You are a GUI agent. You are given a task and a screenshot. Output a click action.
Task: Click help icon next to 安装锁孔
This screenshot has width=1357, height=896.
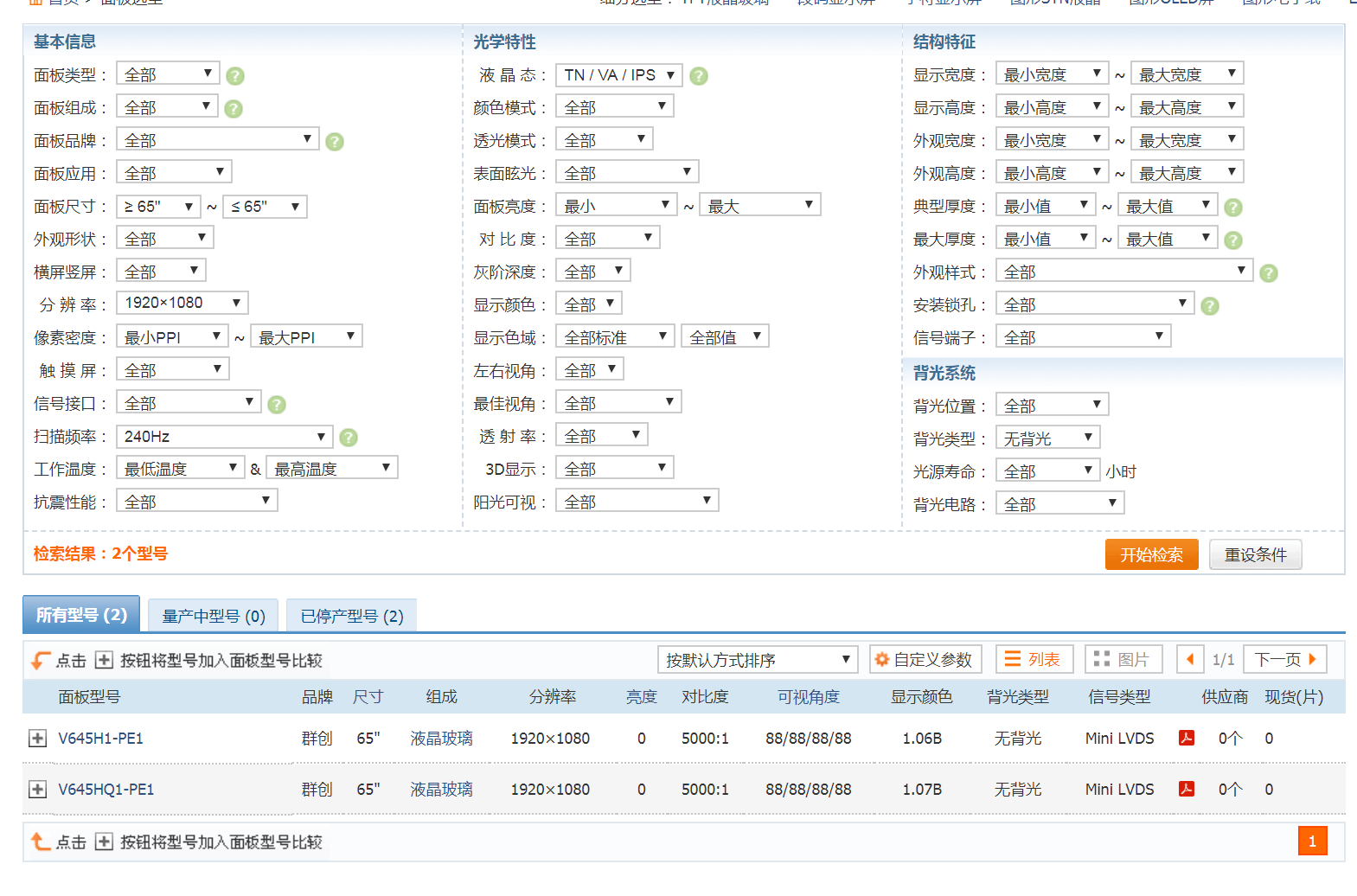[x=1210, y=306]
